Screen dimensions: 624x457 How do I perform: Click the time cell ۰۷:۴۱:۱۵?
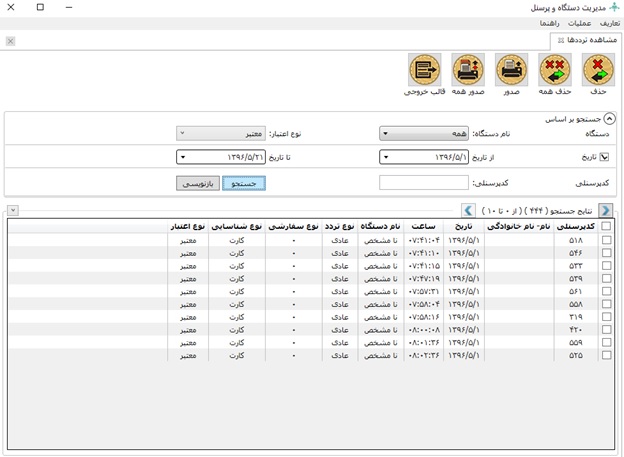click(x=424, y=266)
